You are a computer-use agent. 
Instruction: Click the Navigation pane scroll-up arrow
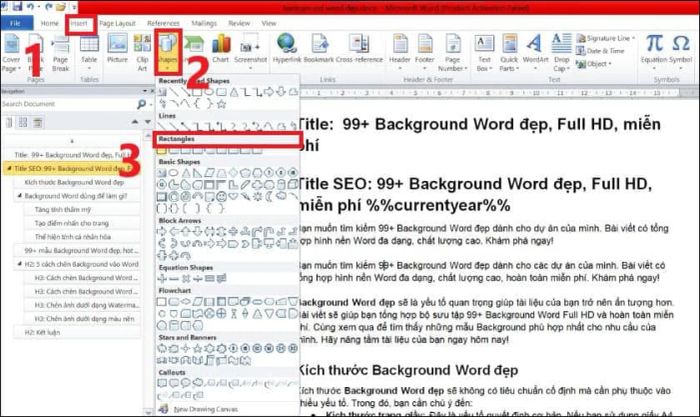148,135
